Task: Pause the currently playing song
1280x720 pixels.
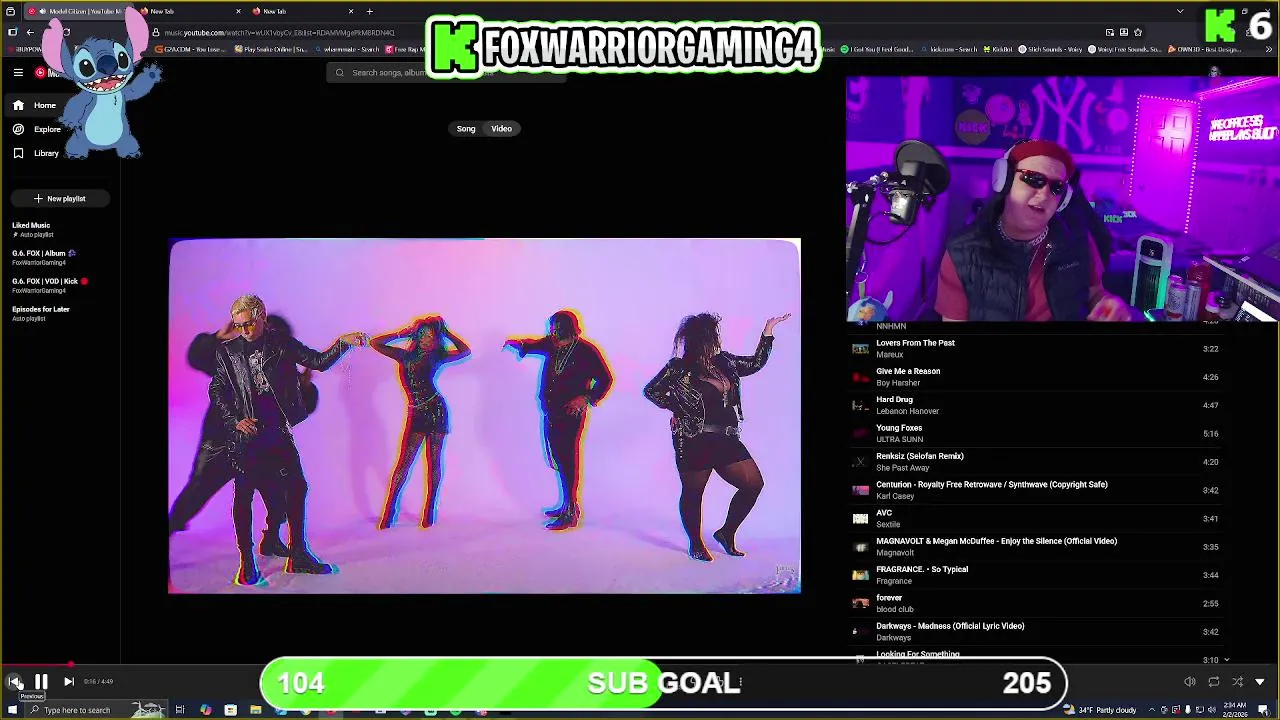Action: tap(41, 682)
